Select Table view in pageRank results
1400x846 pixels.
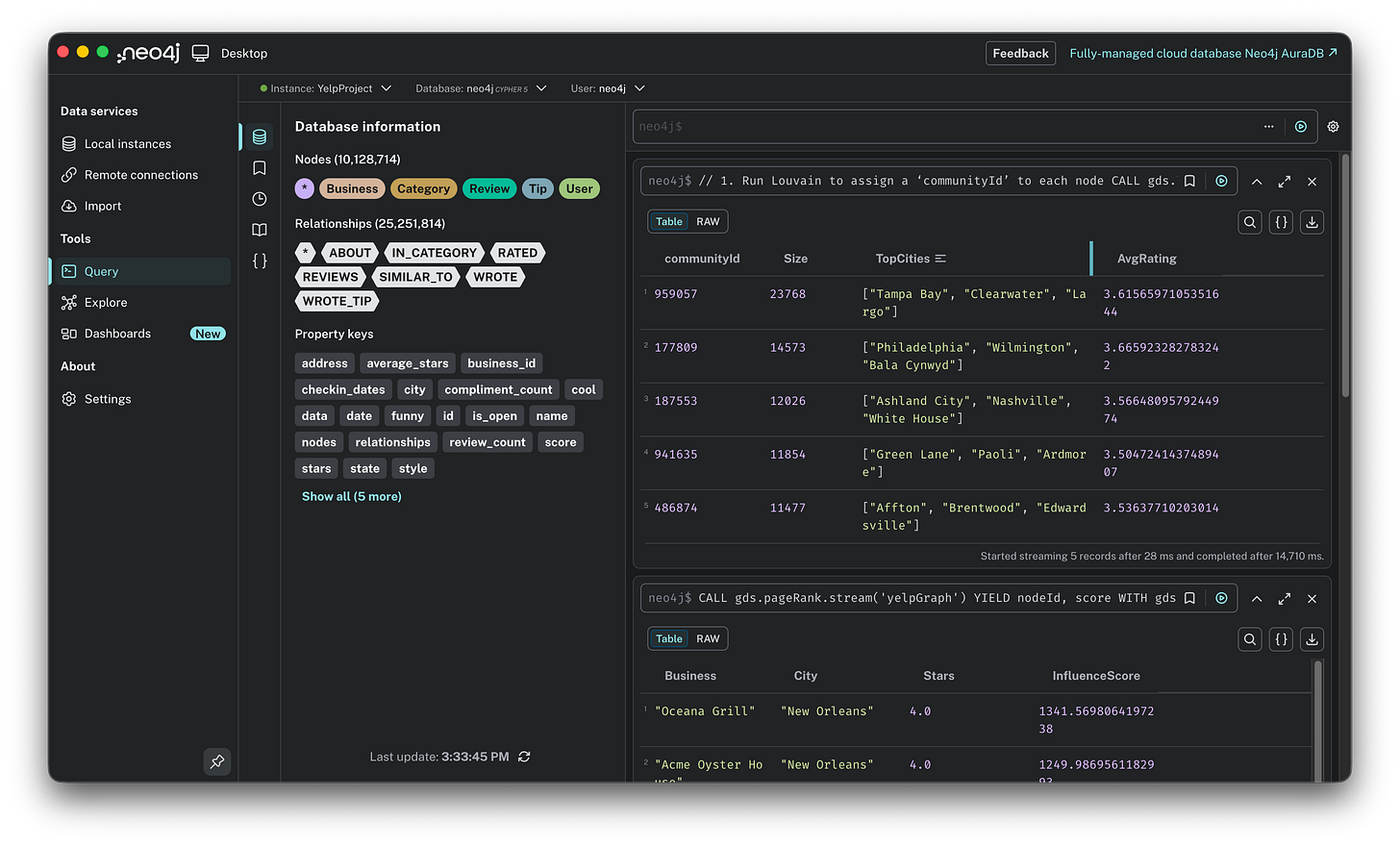tap(669, 639)
